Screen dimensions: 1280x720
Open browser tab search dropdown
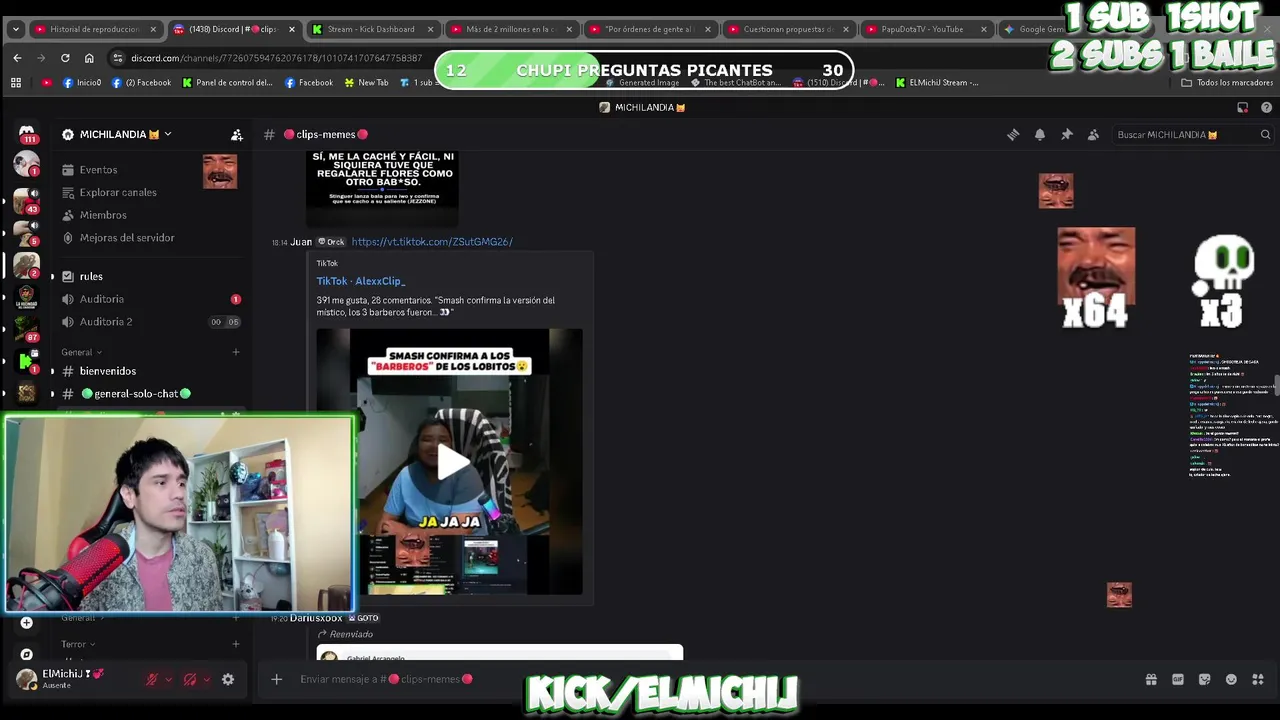tap(15, 29)
